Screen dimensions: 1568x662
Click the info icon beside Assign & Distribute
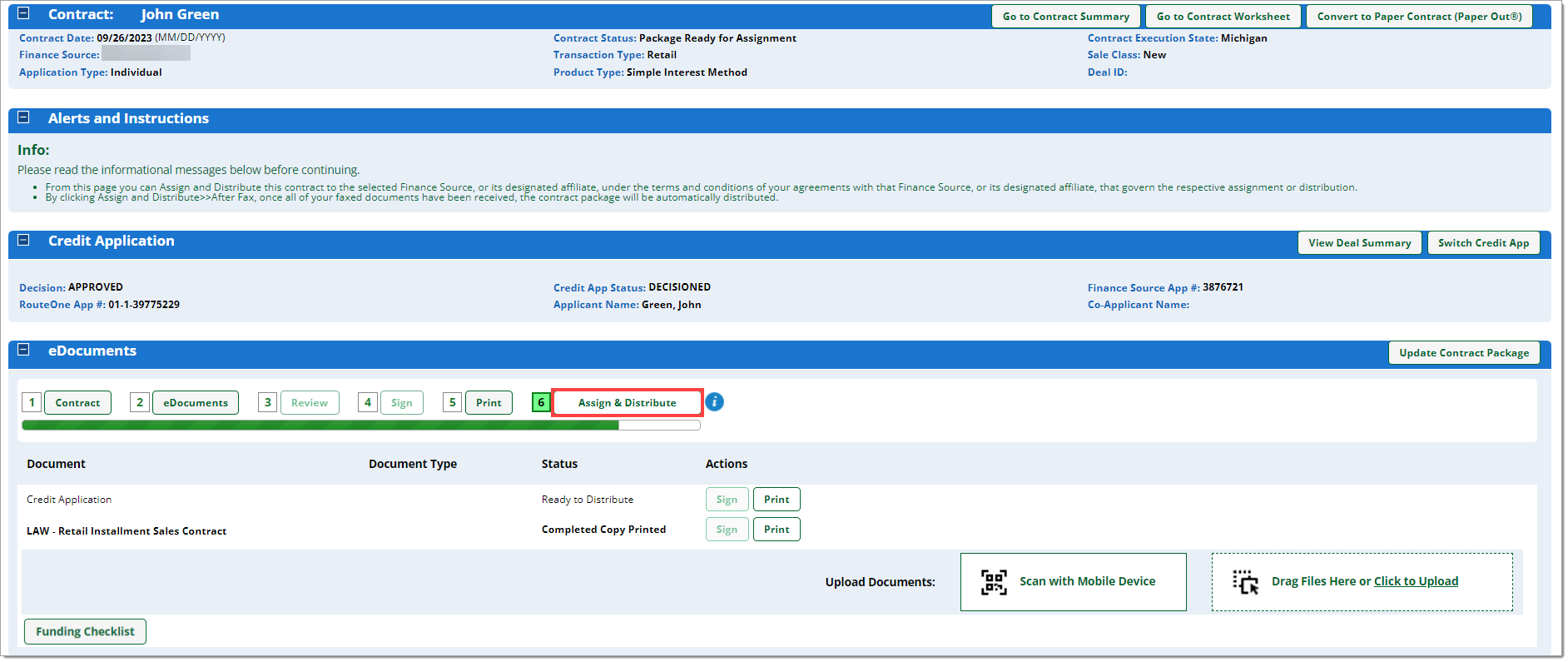[x=714, y=402]
